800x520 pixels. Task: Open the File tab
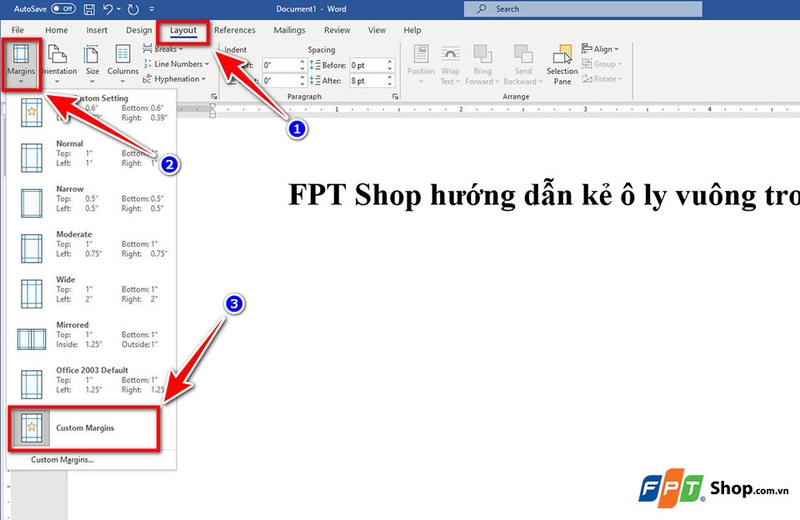(x=17, y=30)
